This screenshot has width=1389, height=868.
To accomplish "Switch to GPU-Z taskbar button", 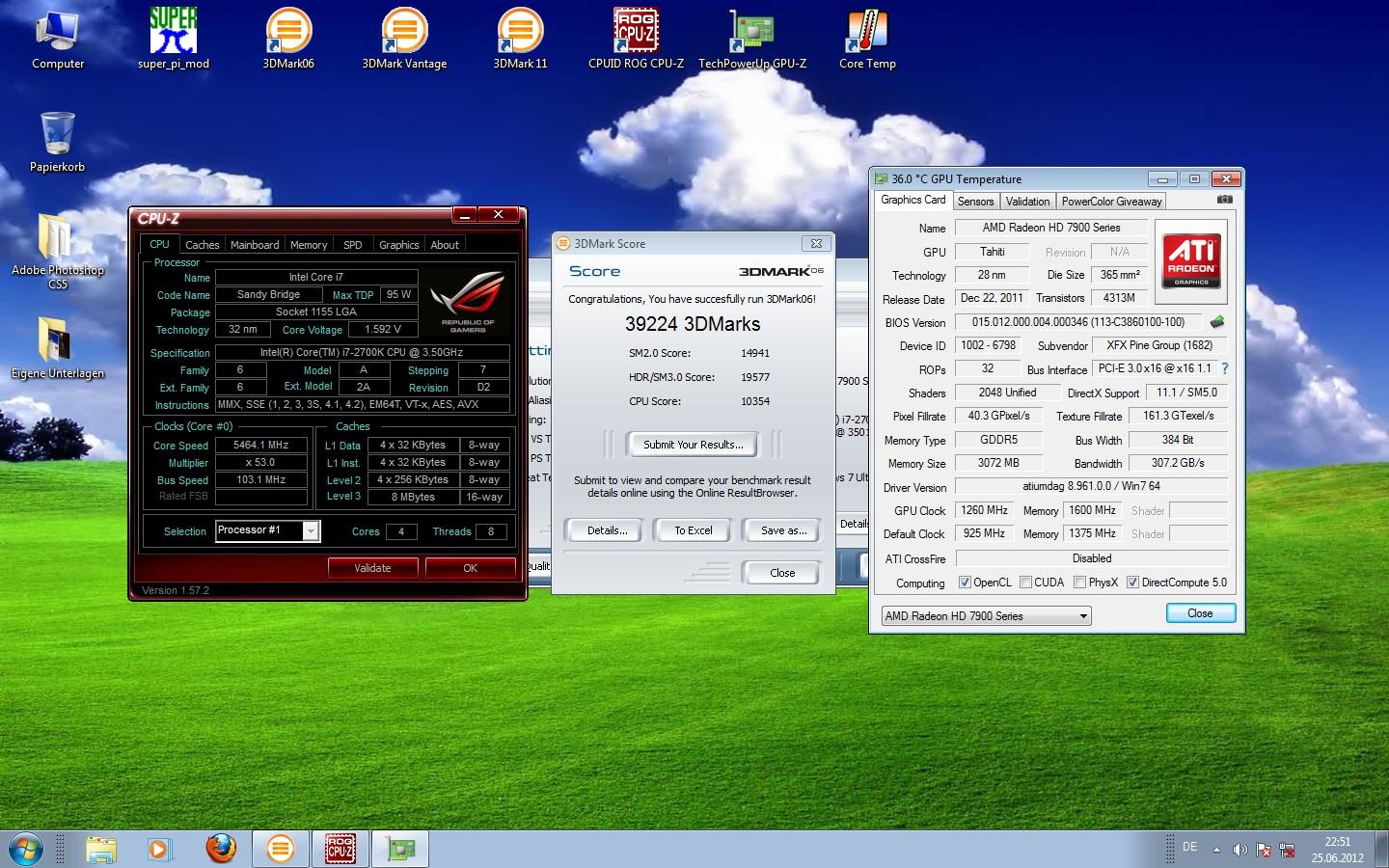I will pos(399,850).
